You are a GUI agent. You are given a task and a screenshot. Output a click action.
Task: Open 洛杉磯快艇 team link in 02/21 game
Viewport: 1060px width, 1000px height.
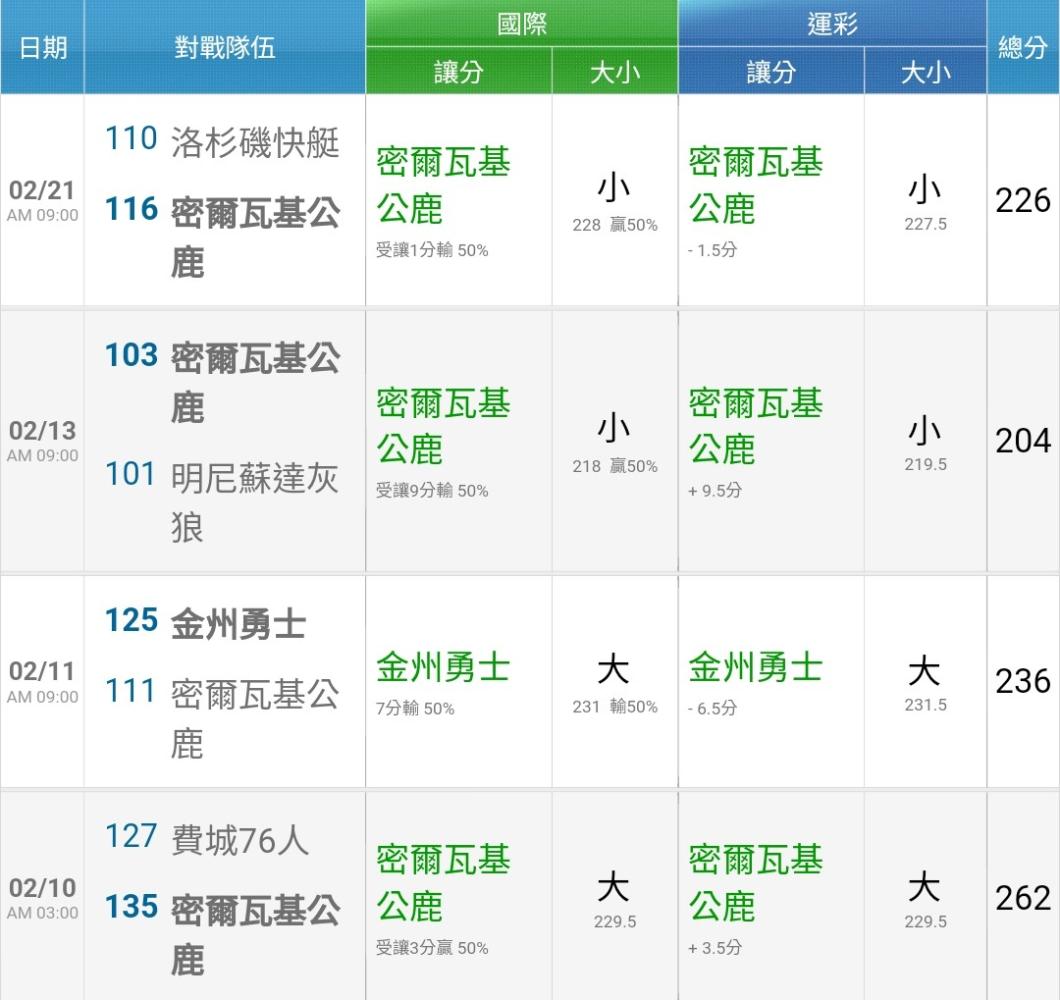(255, 143)
